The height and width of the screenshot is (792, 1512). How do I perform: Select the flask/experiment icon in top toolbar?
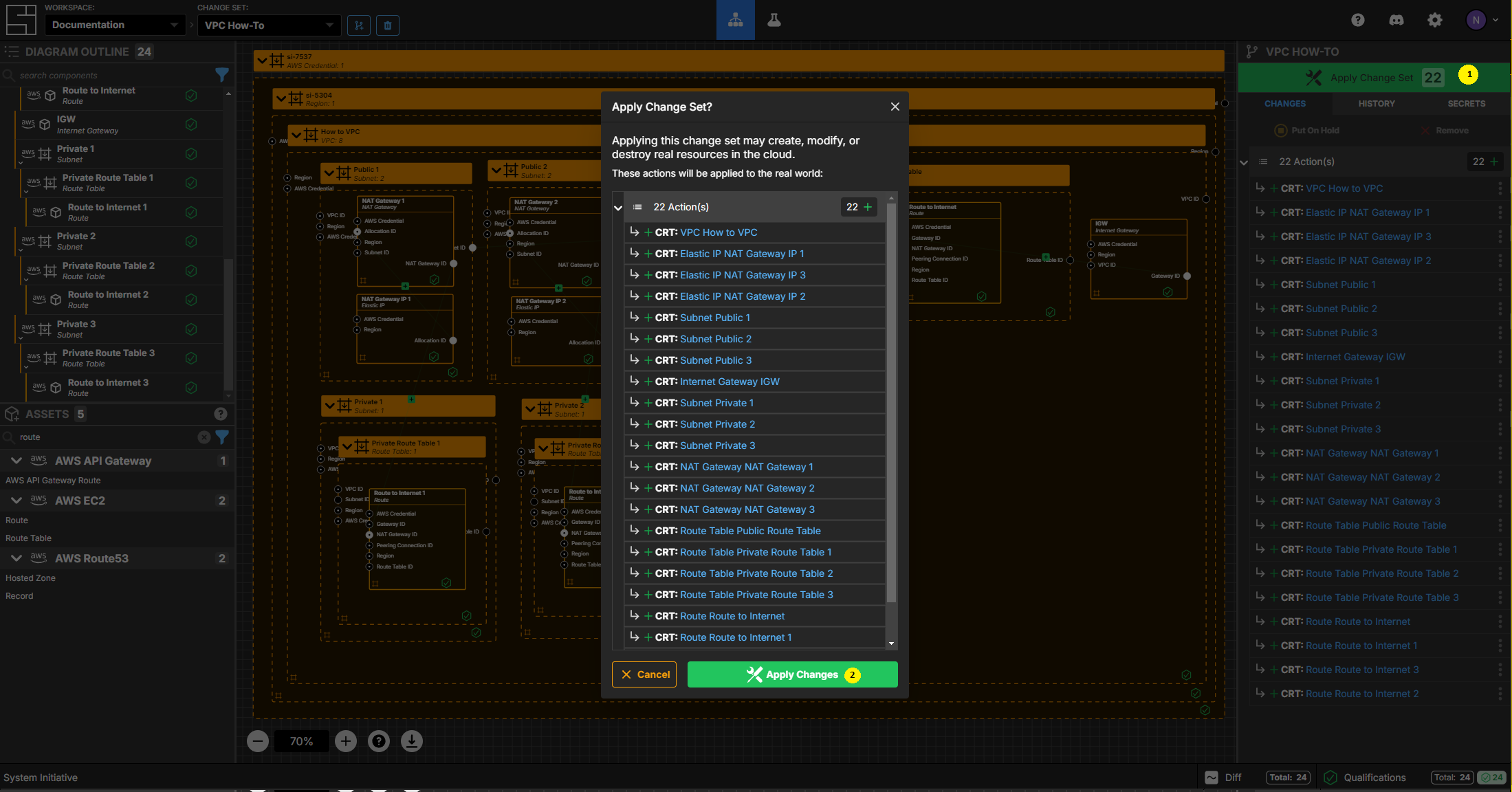click(x=774, y=19)
